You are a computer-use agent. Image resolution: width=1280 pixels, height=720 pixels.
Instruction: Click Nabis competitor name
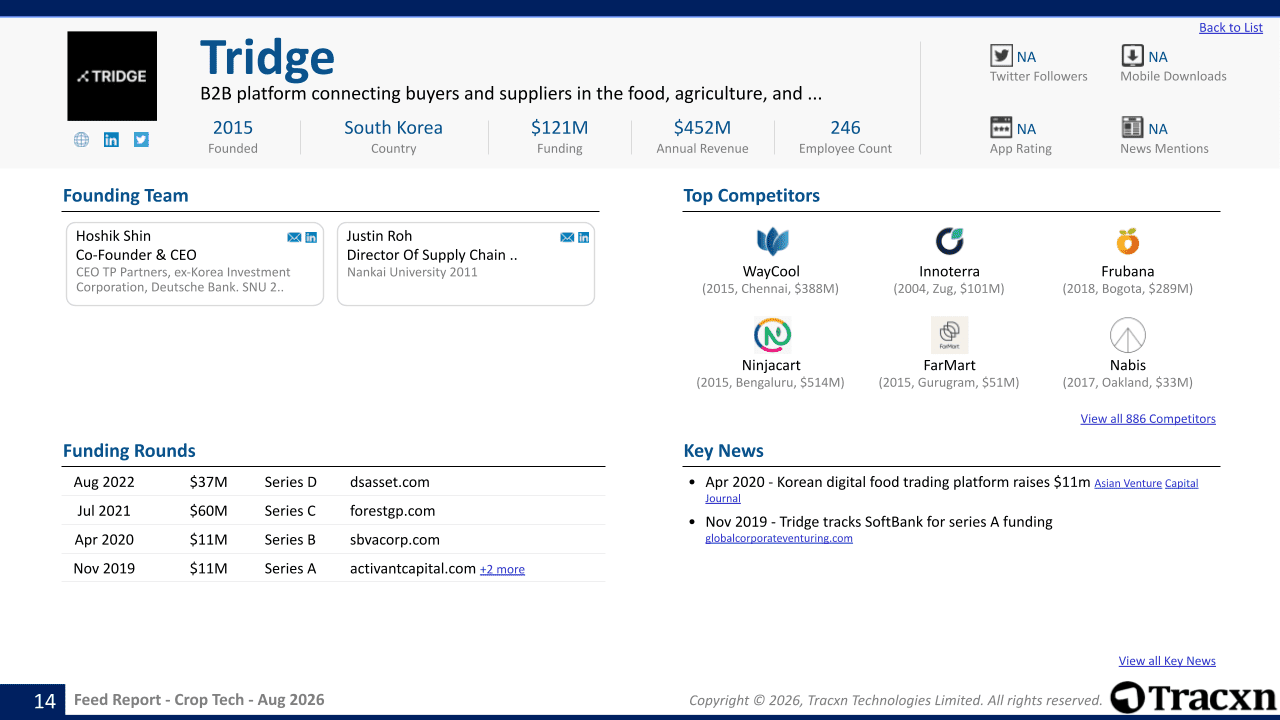tap(1128, 366)
